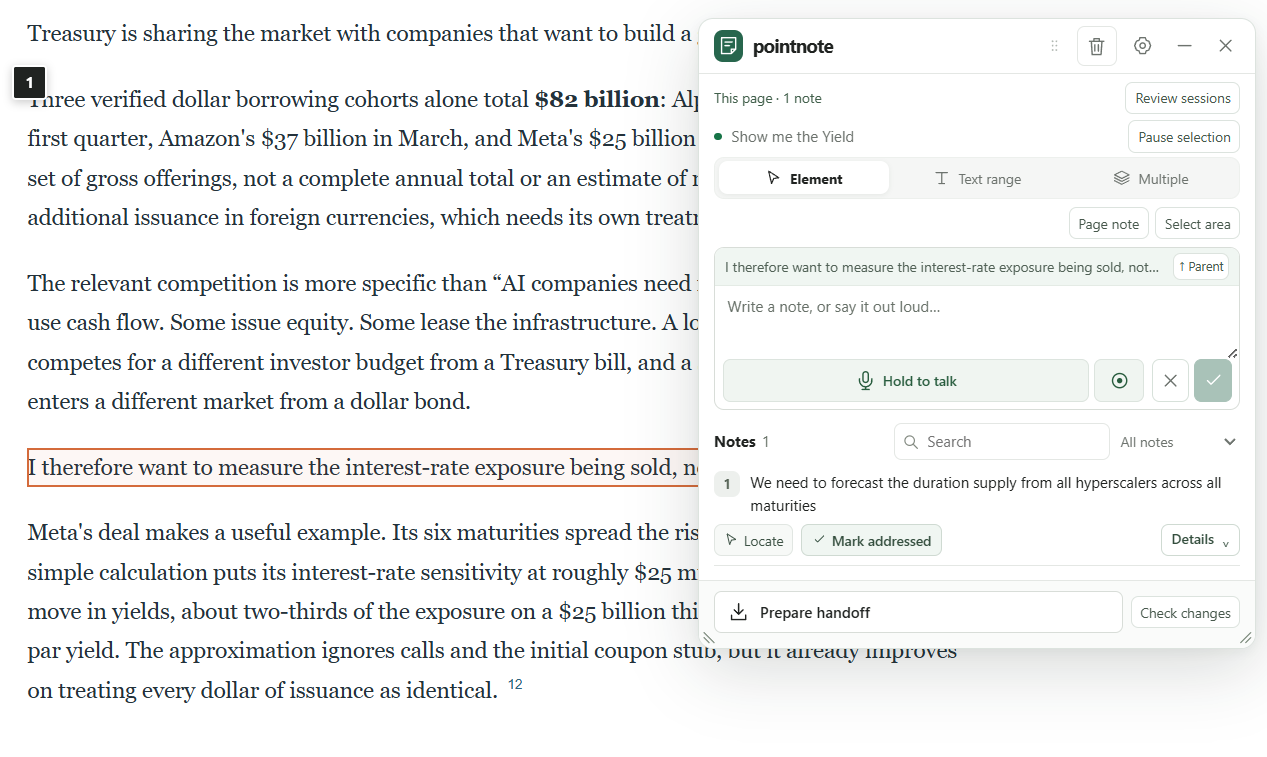The height and width of the screenshot is (757, 1267).
Task: Click the drag handle dots in pointnote header
Action: (x=1054, y=46)
